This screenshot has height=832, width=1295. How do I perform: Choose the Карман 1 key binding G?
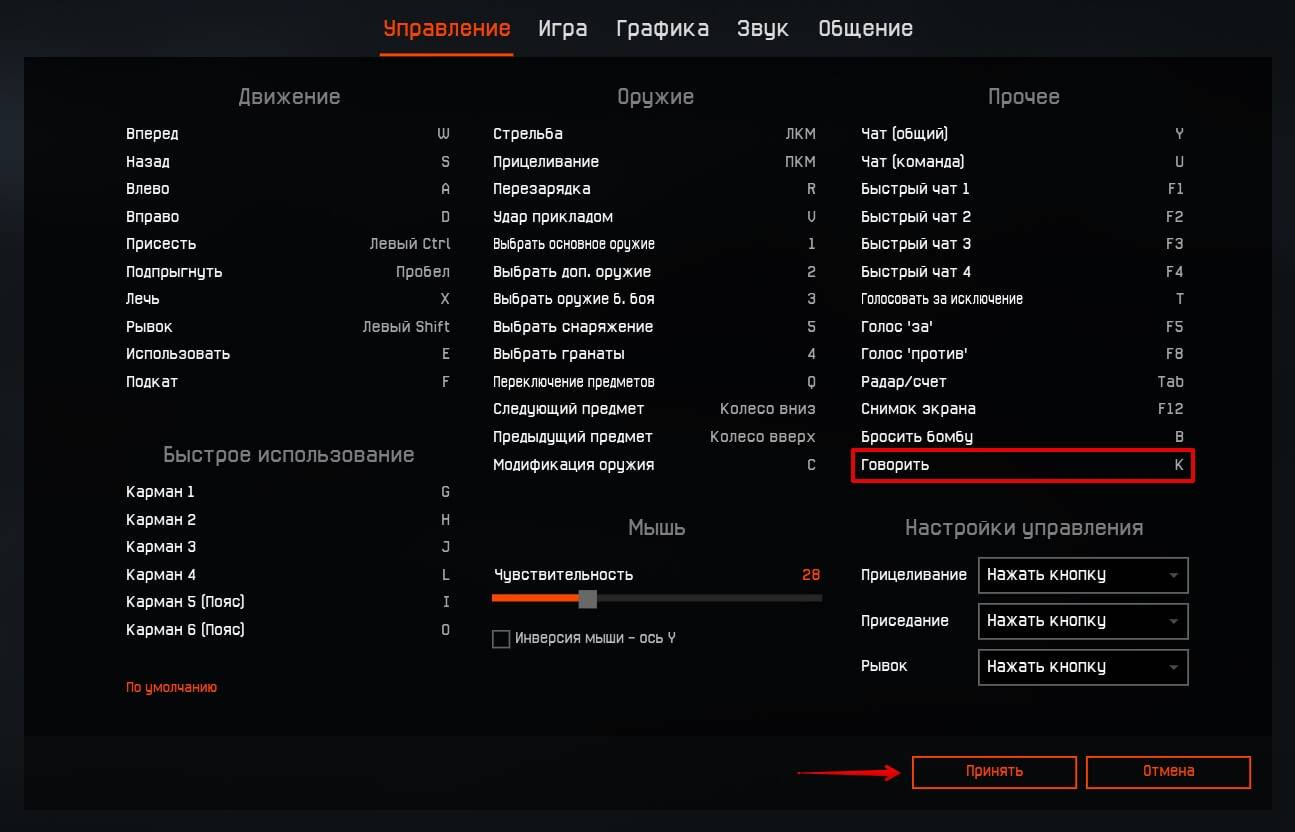point(445,492)
